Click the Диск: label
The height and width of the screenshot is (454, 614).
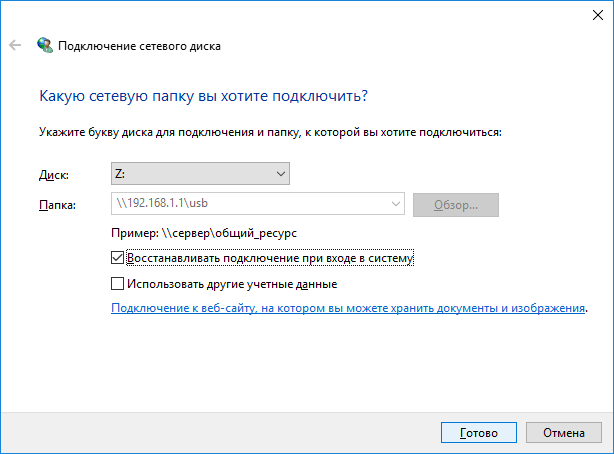coord(54,175)
